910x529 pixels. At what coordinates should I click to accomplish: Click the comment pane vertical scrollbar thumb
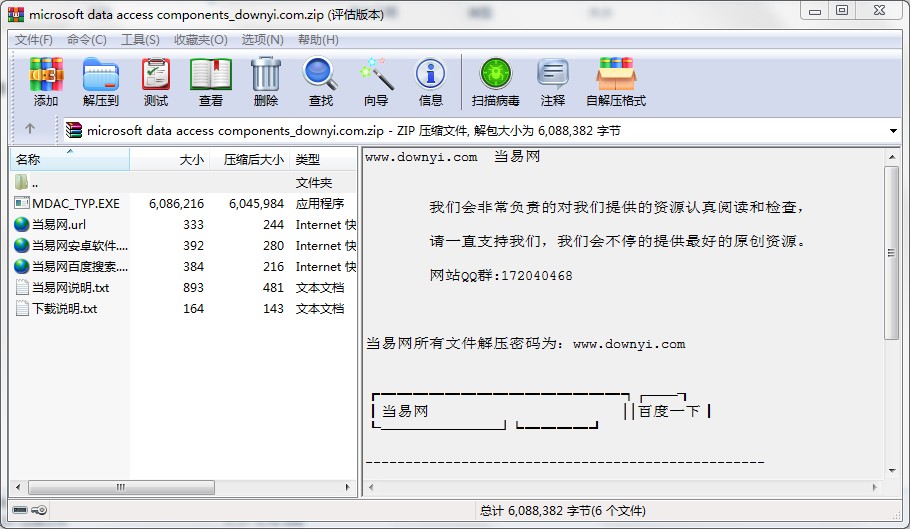pyautogui.click(x=891, y=252)
